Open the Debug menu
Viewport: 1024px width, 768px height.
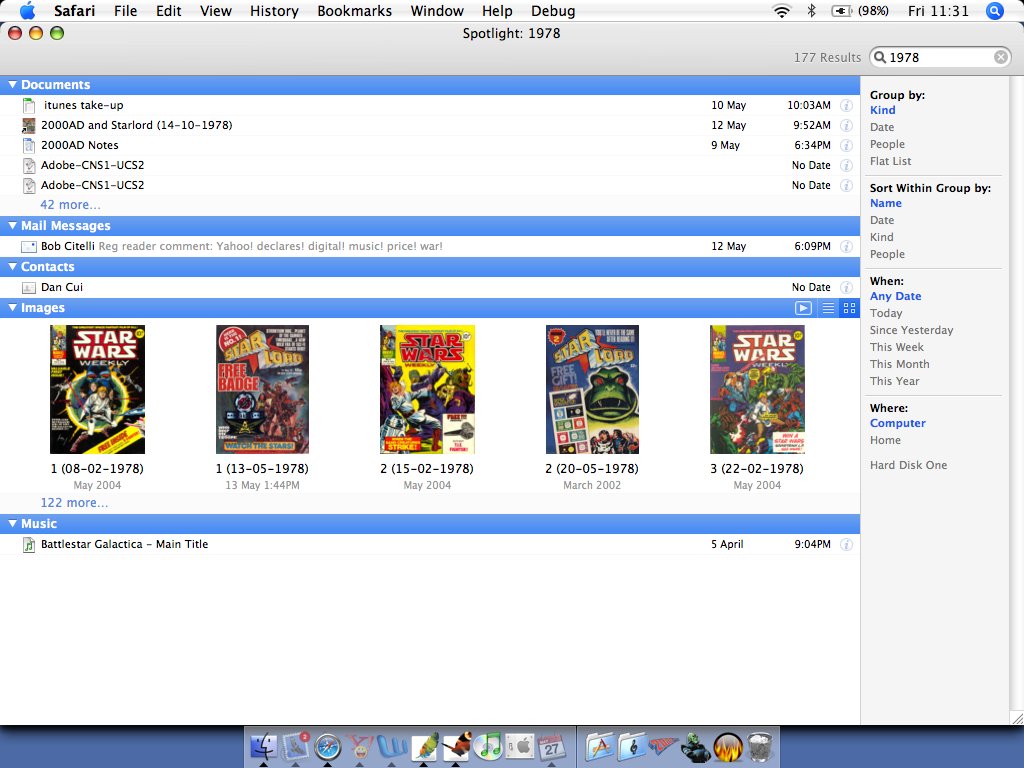coord(553,10)
